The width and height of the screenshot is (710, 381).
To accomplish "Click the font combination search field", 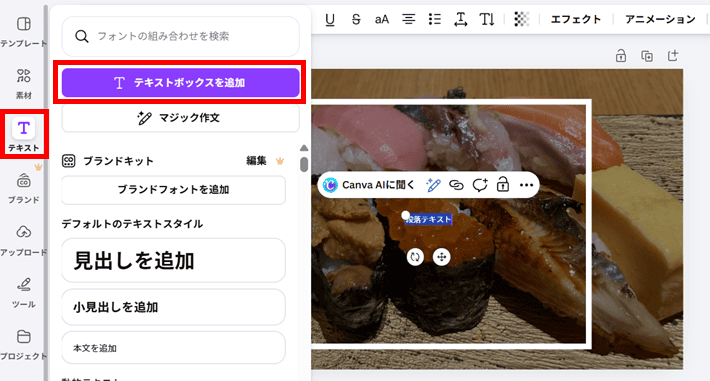I will [180, 36].
